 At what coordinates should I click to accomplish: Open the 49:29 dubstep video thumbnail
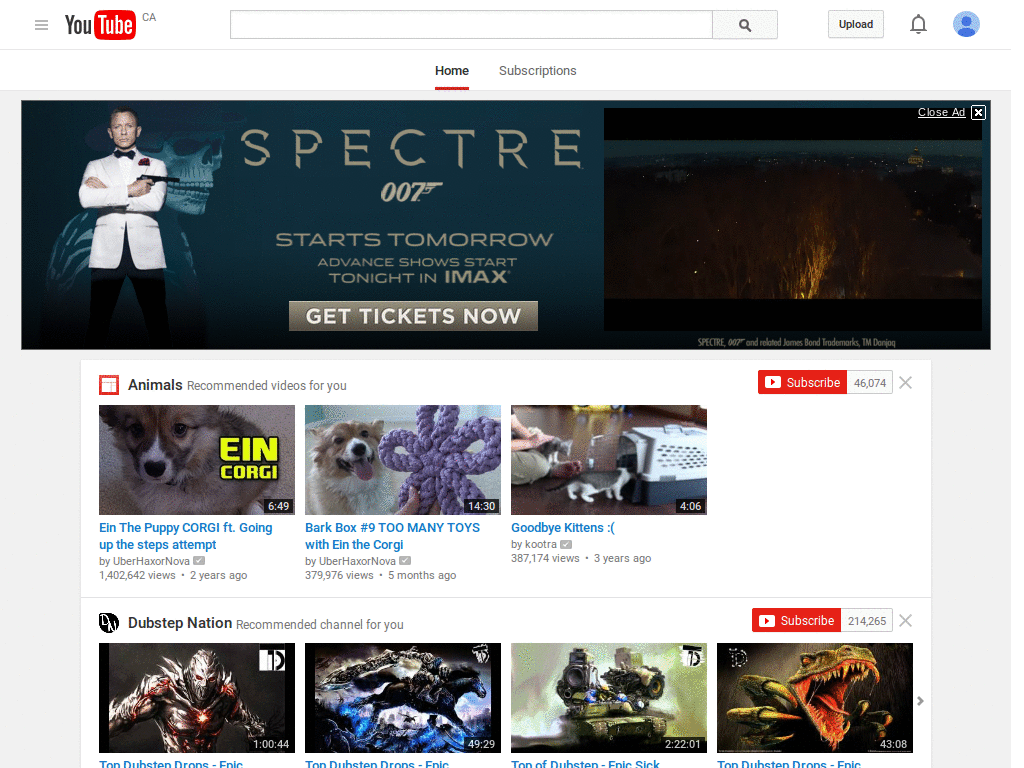(x=403, y=698)
